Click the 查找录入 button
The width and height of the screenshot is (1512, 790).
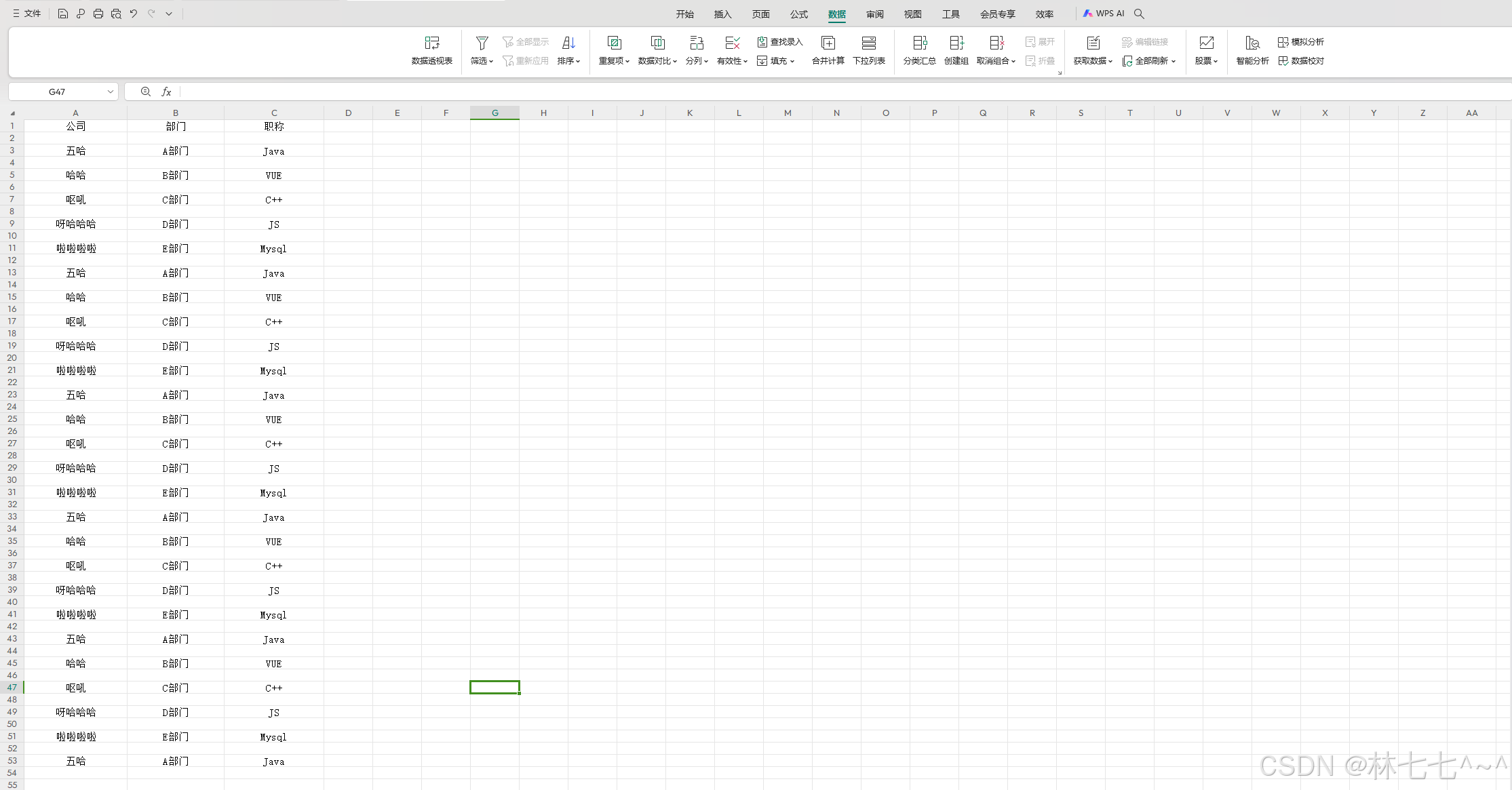[780, 42]
